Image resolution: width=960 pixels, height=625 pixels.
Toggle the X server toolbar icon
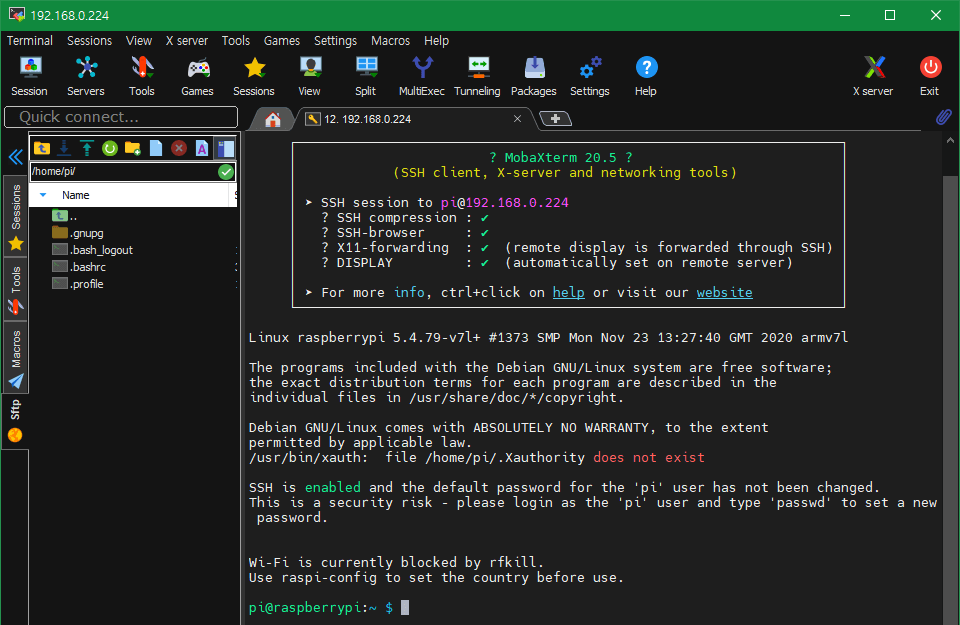874,76
